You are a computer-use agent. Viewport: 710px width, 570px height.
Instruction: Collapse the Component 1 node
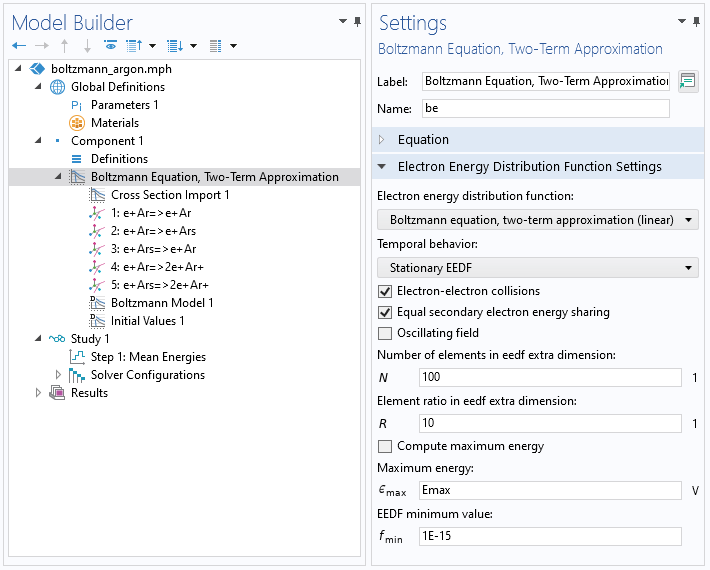click(38, 140)
